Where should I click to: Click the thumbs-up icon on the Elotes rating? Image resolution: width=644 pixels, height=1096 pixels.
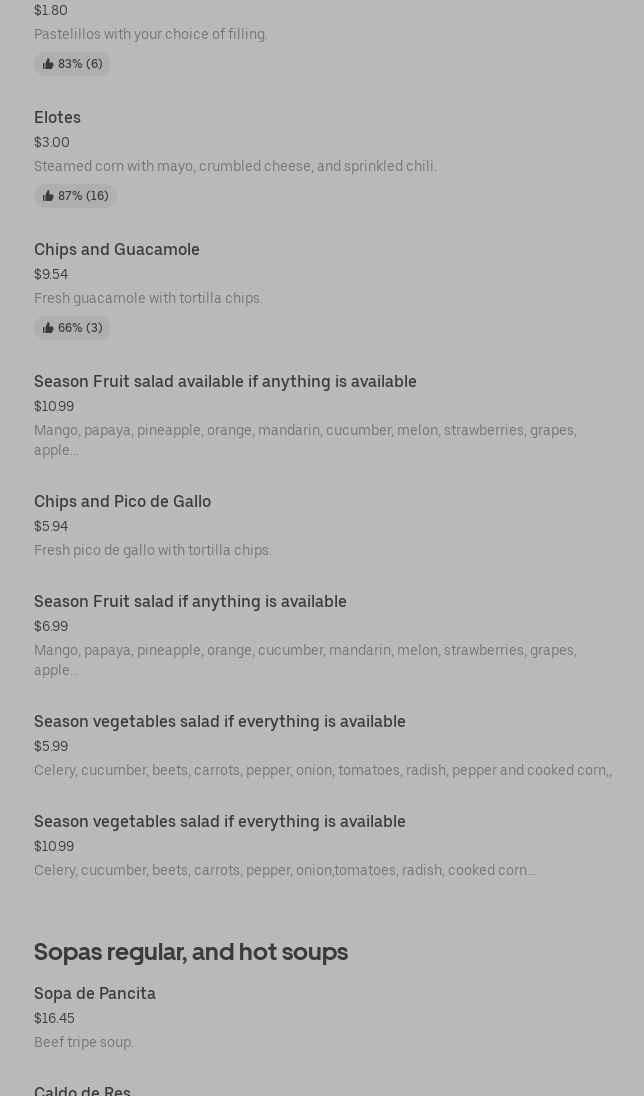[x=48, y=196]
